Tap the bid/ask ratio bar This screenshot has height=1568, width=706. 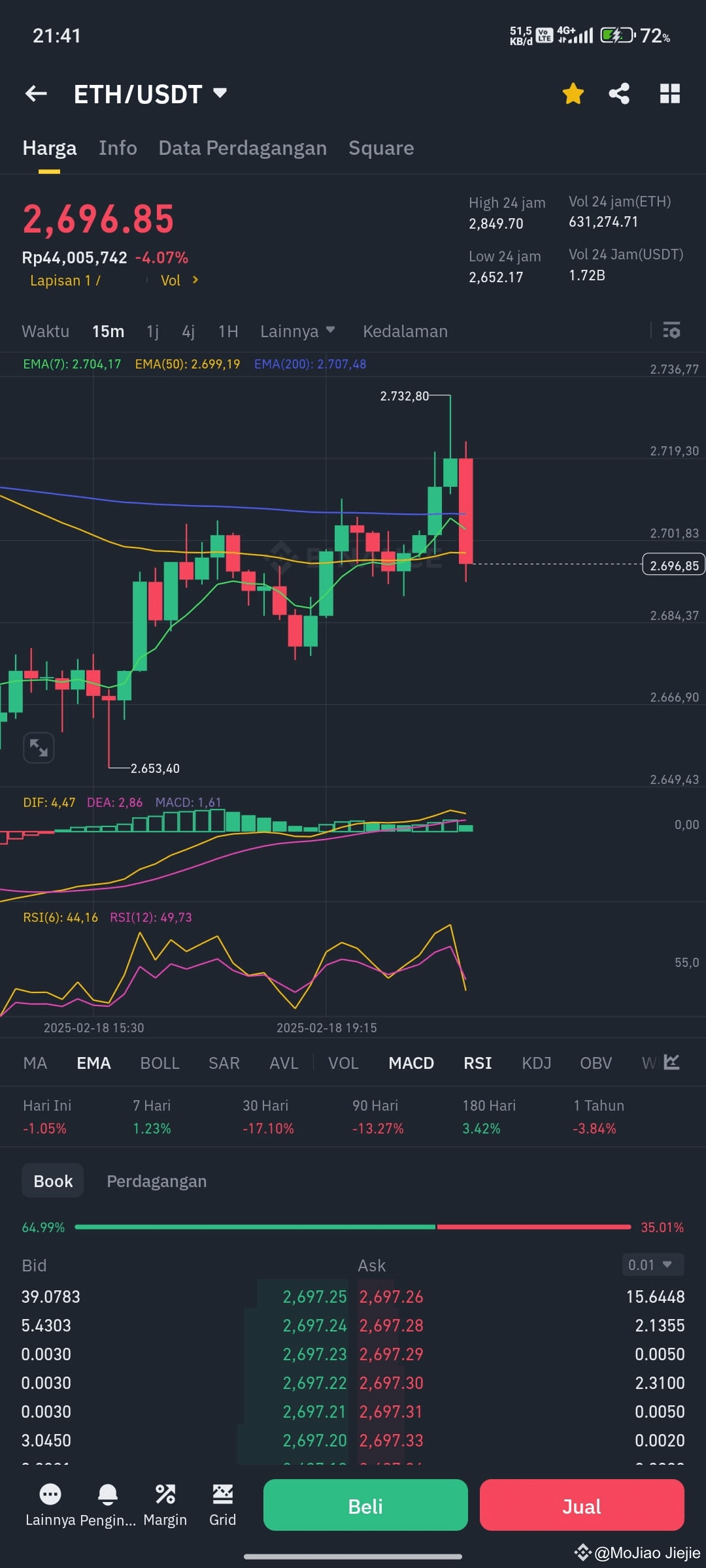pyautogui.click(x=353, y=1227)
